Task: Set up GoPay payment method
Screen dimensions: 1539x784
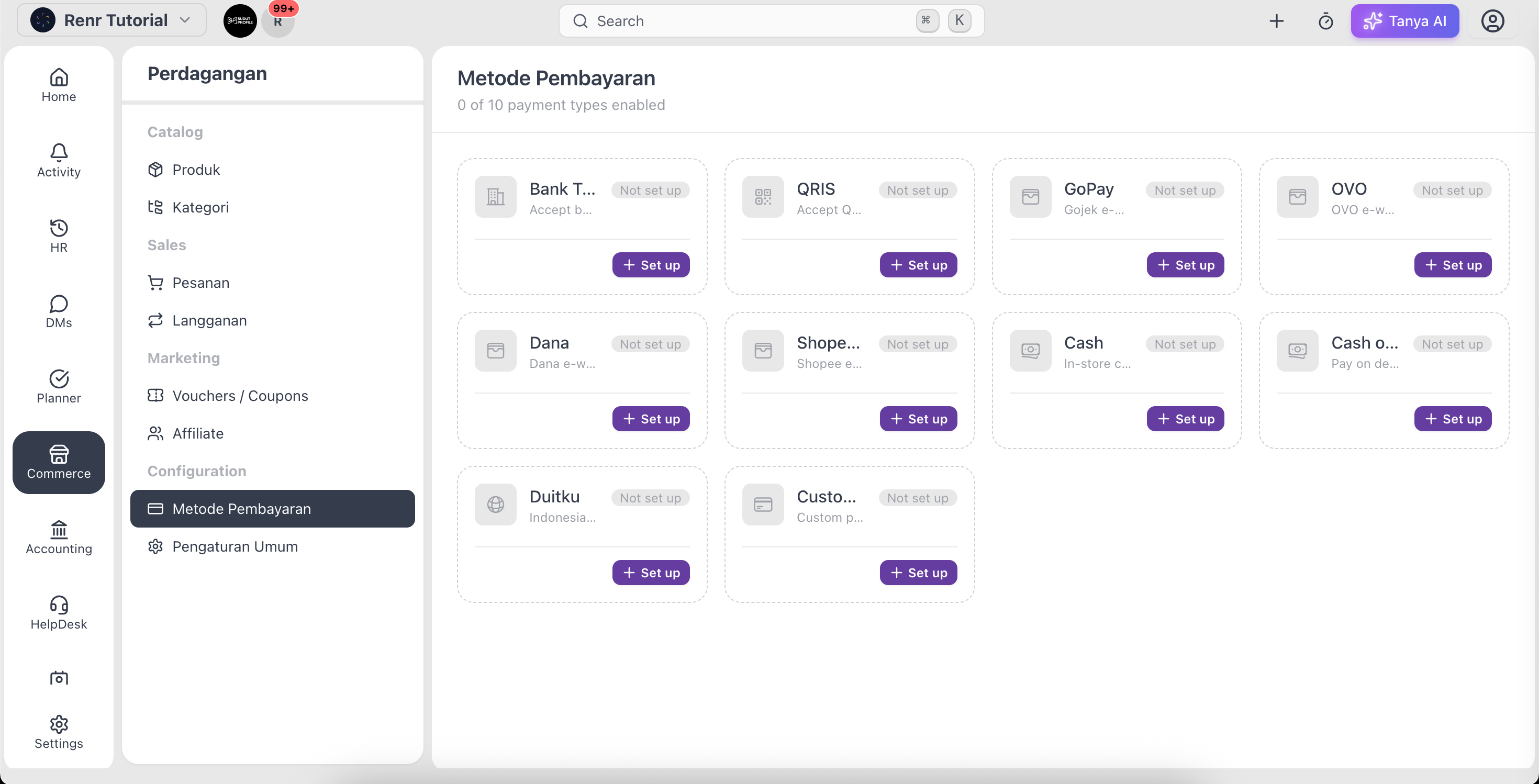Action: [1185, 265]
